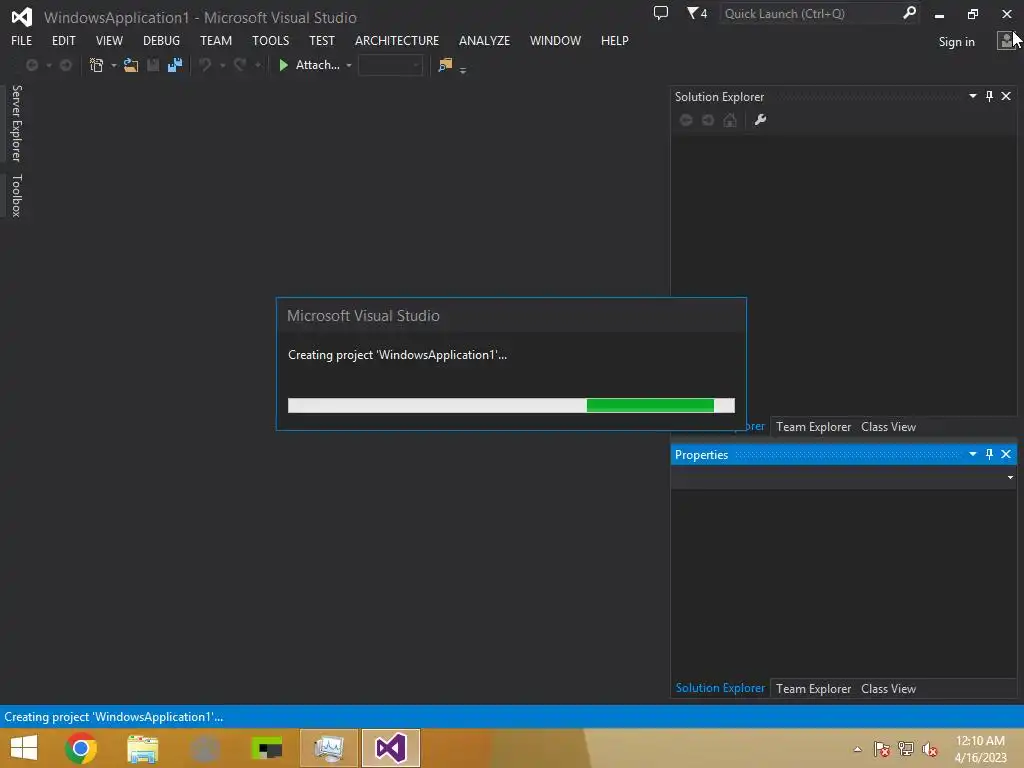Open Properties window position dropdown
1024x768 pixels.
972,454
